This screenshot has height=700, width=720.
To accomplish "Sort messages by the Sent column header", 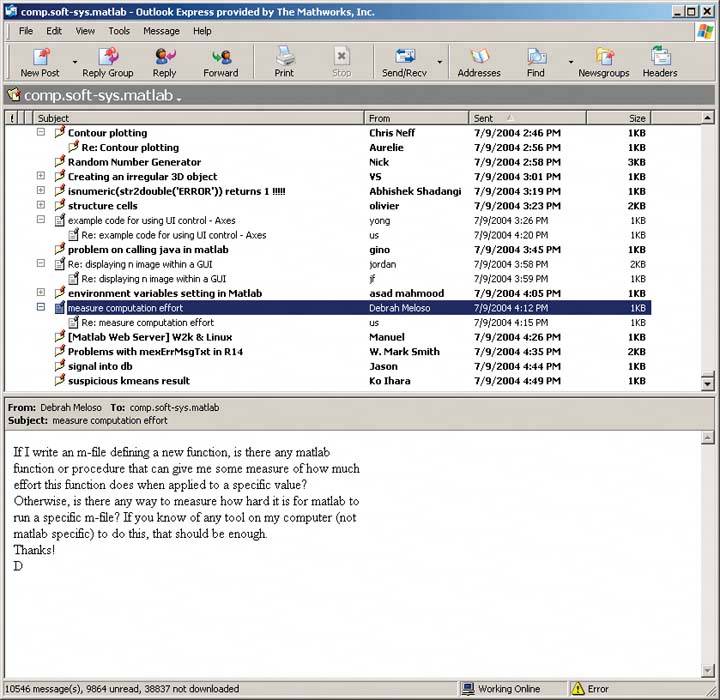I will point(527,118).
